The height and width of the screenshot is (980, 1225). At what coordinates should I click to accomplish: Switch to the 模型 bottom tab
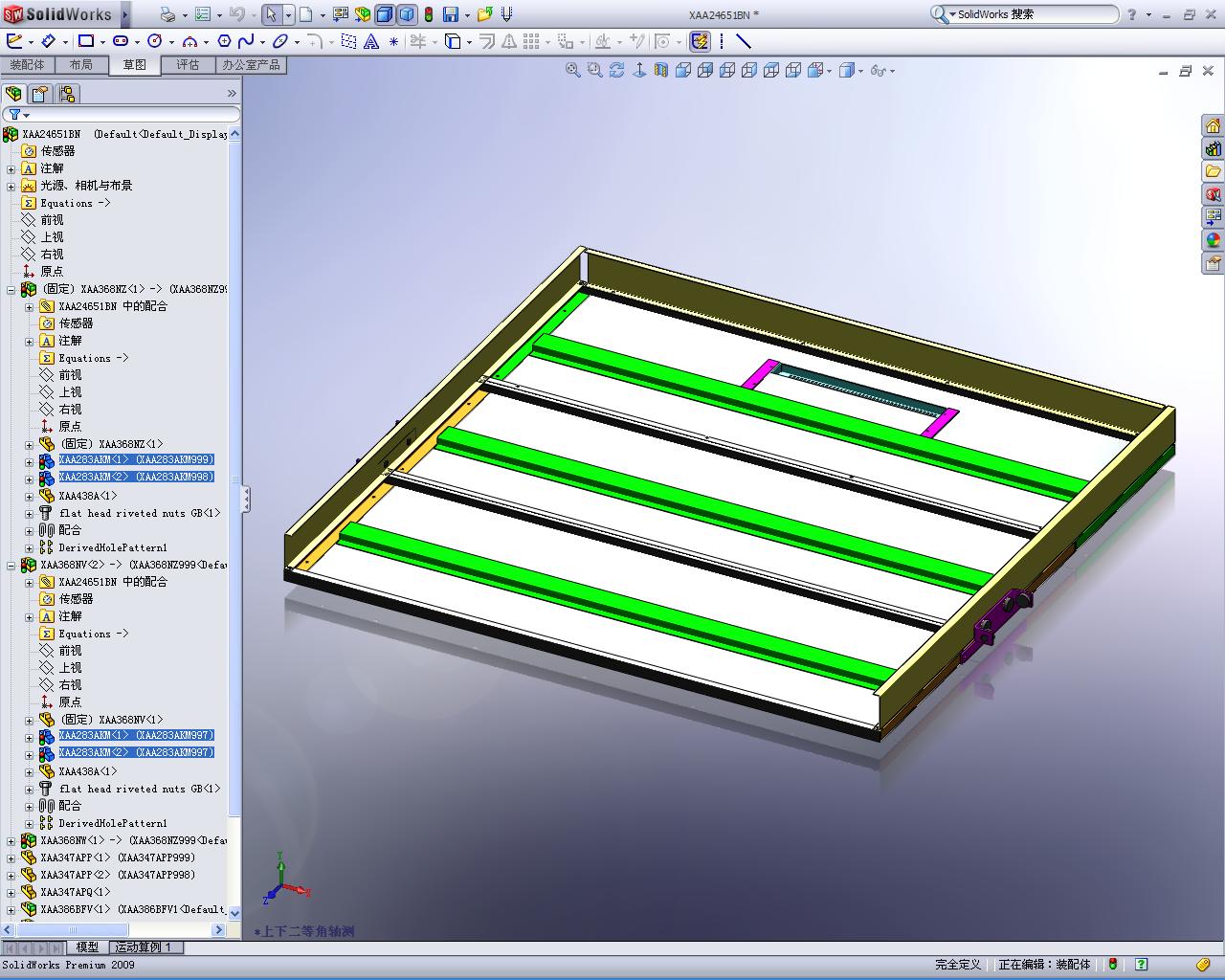coord(87,947)
